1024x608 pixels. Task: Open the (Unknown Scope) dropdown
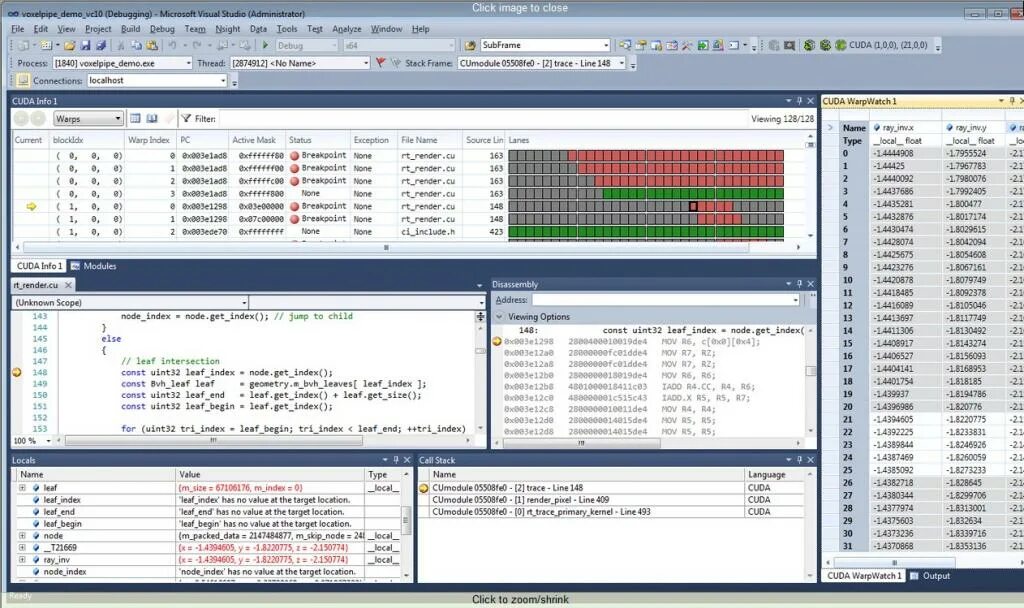pyautogui.click(x=244, y=302)
